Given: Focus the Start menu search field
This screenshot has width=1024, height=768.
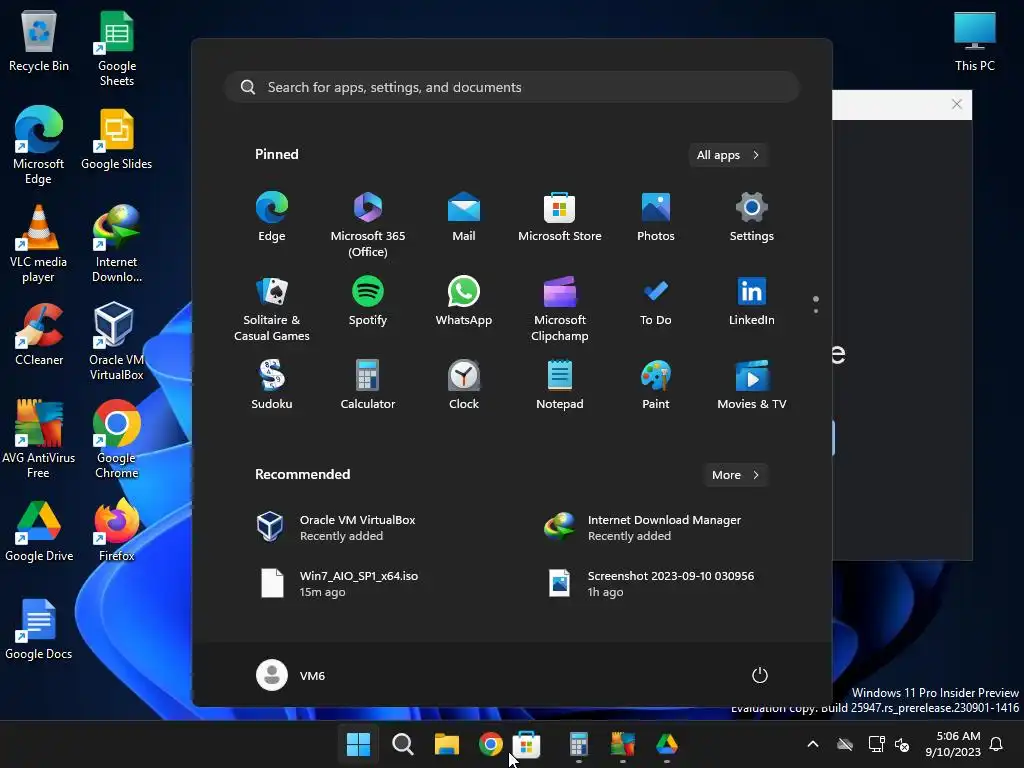Looking at the screenshot, I should (512, 87).
